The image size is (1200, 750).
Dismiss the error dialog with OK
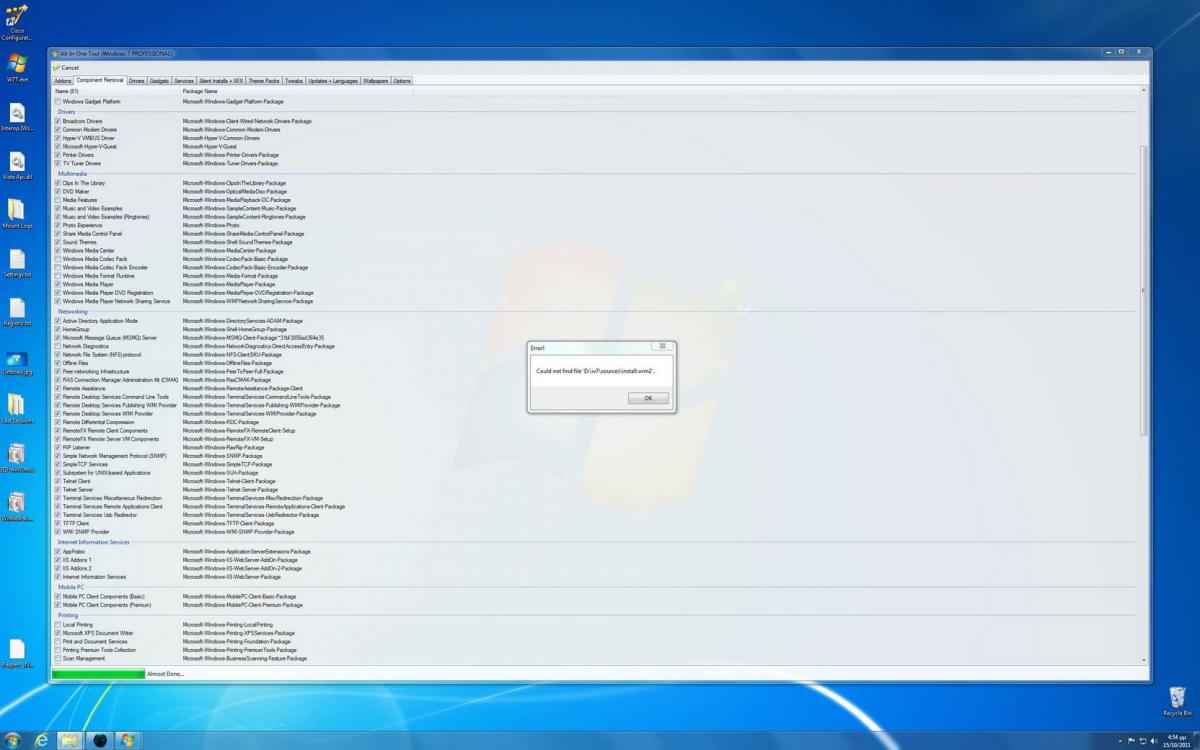point(648,398)
